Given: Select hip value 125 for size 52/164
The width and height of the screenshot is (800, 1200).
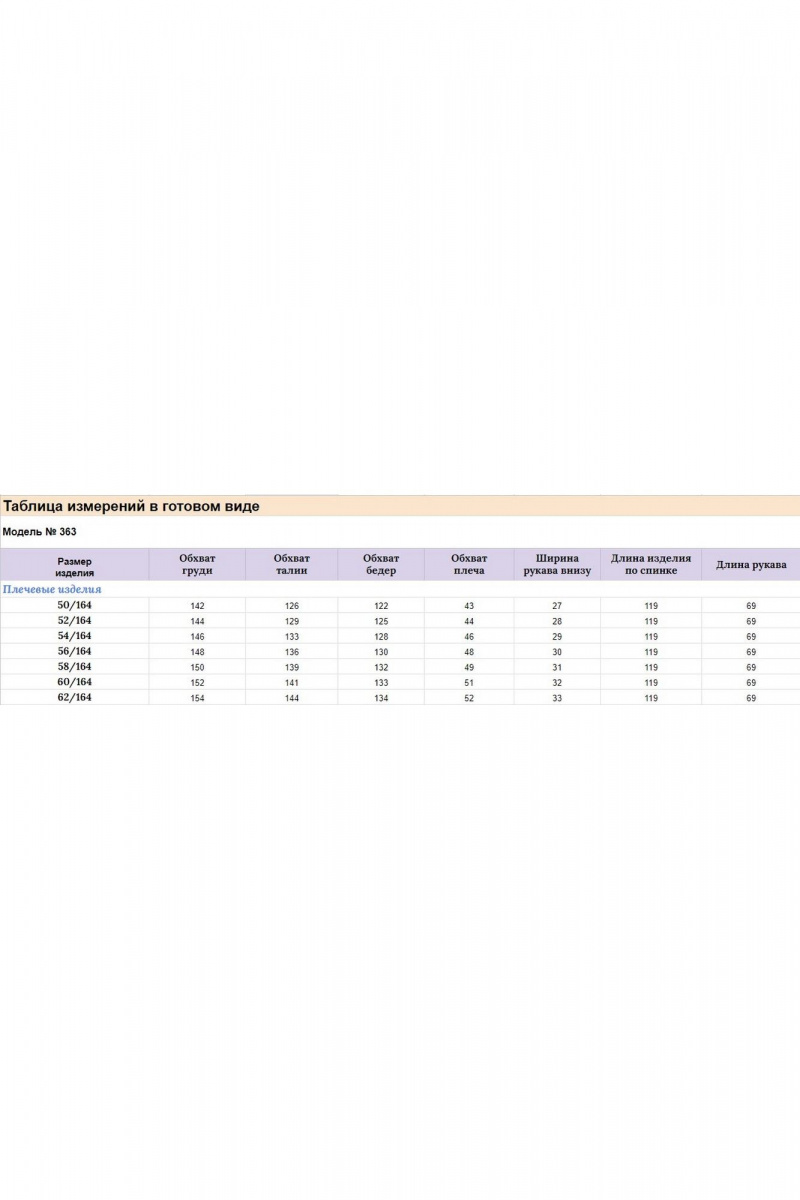Looking at the screenshot, I should pos(381,622).
